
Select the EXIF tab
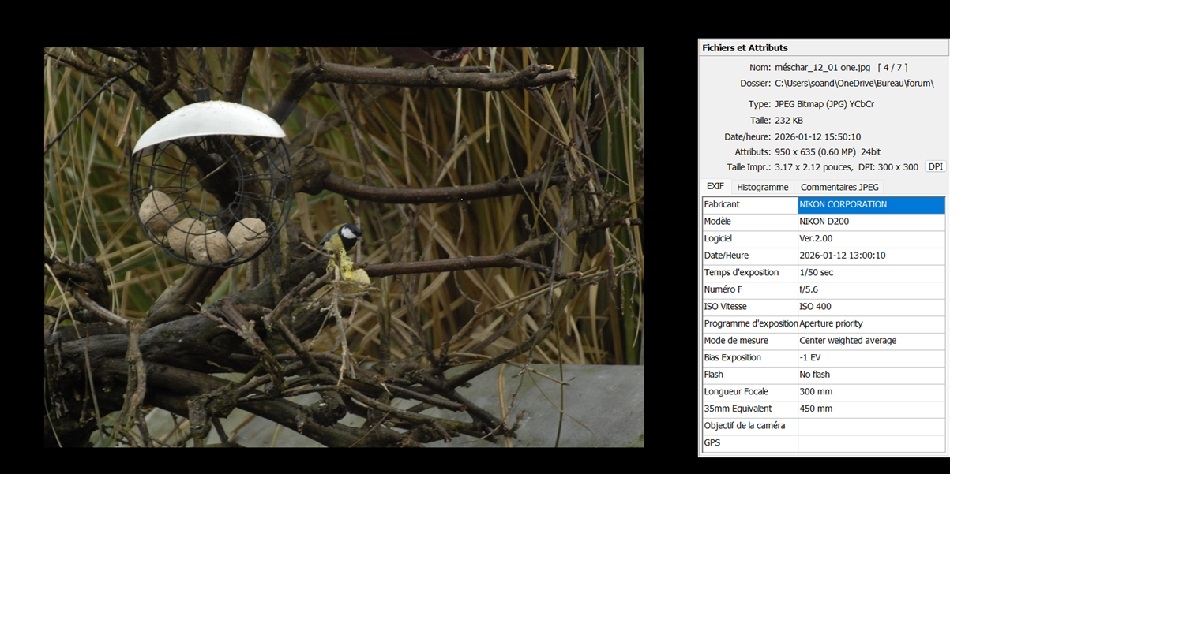(x=715, y=187)
